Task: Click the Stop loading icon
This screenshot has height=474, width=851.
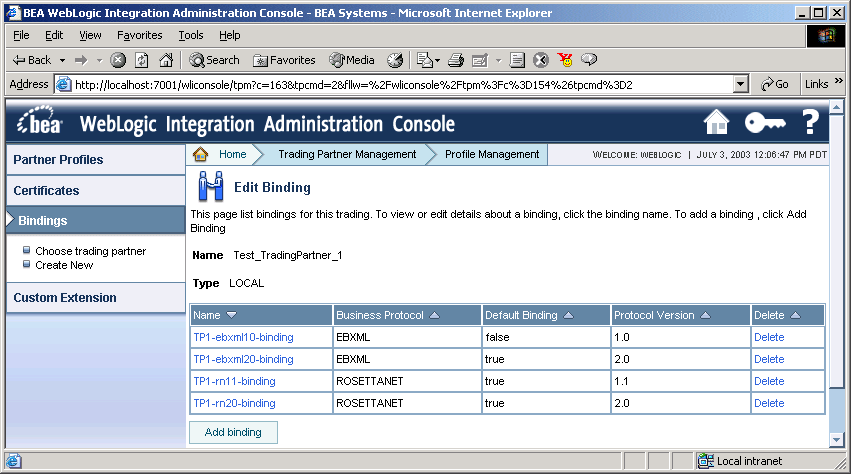Action: [118, 60]
